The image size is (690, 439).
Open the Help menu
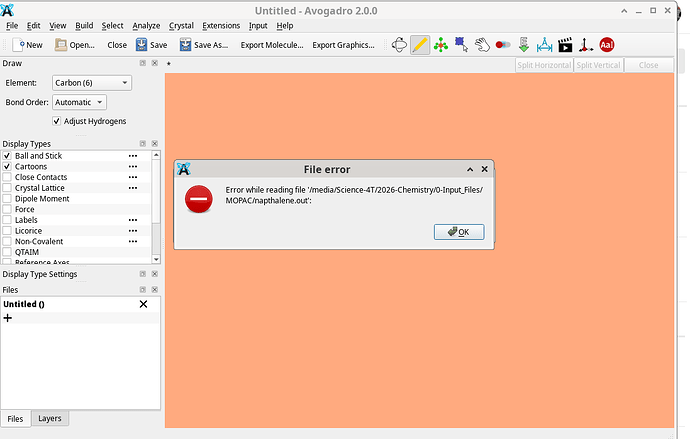click(285, 26)
